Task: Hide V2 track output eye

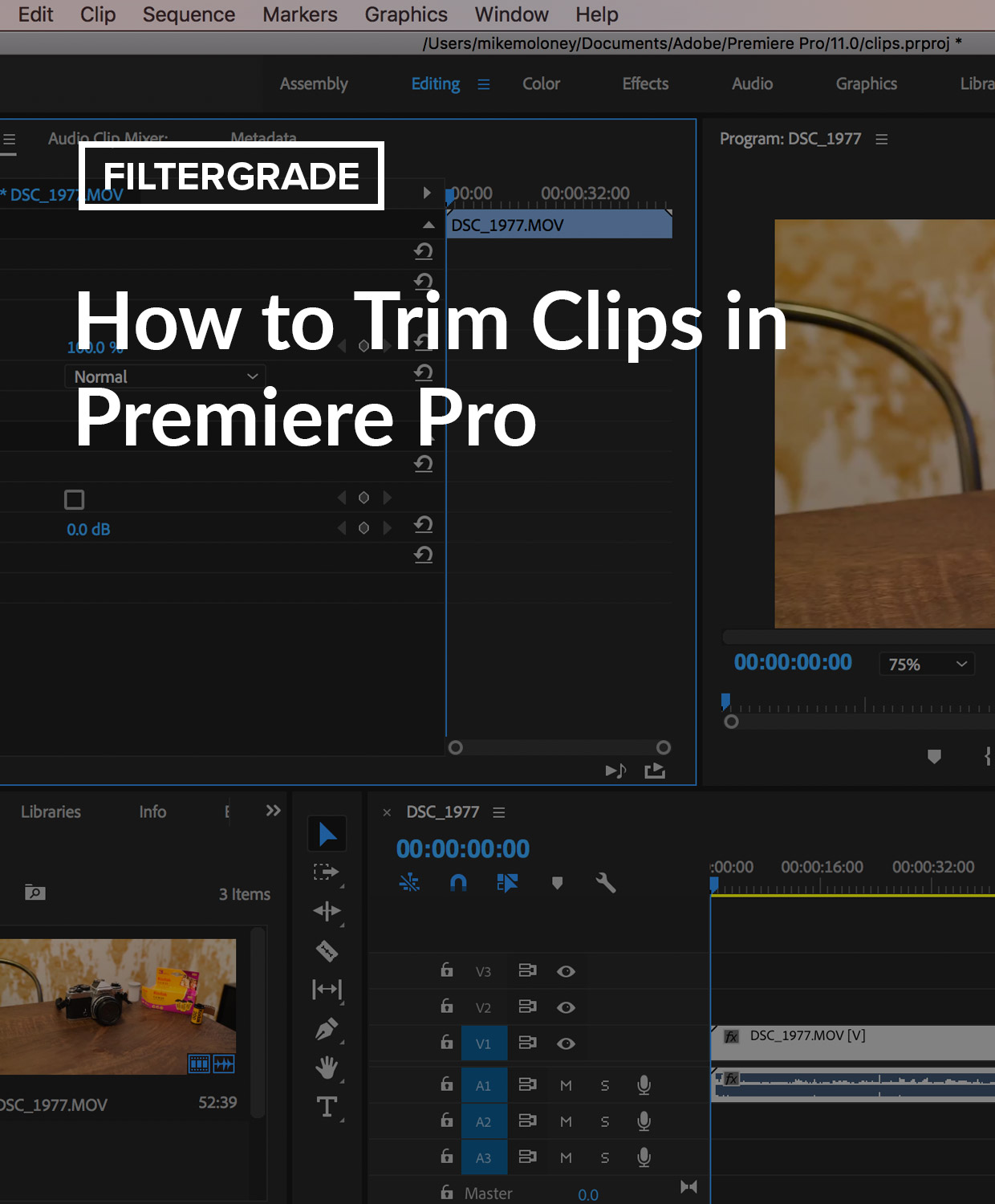Action: point(566,1007)
